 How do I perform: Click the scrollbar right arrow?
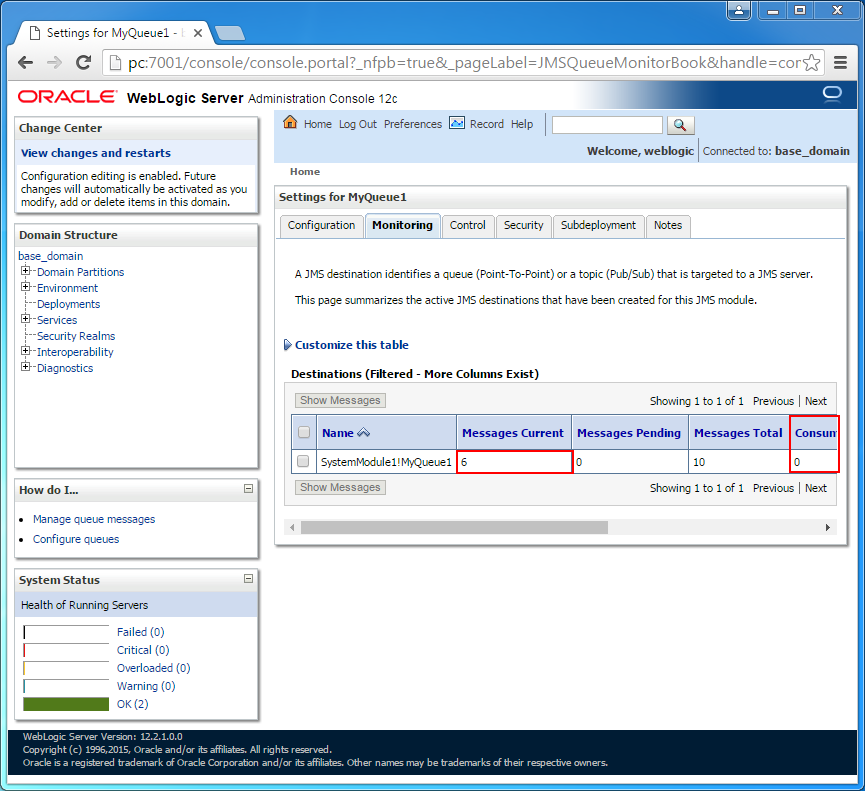pyautogui.click(x=827, y=527)
